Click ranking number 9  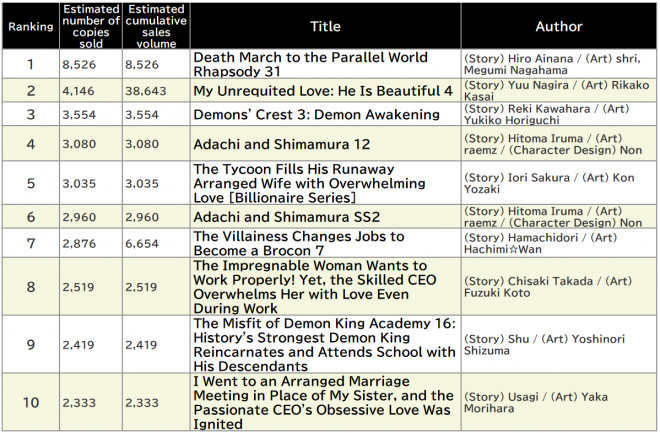point(31,345)
